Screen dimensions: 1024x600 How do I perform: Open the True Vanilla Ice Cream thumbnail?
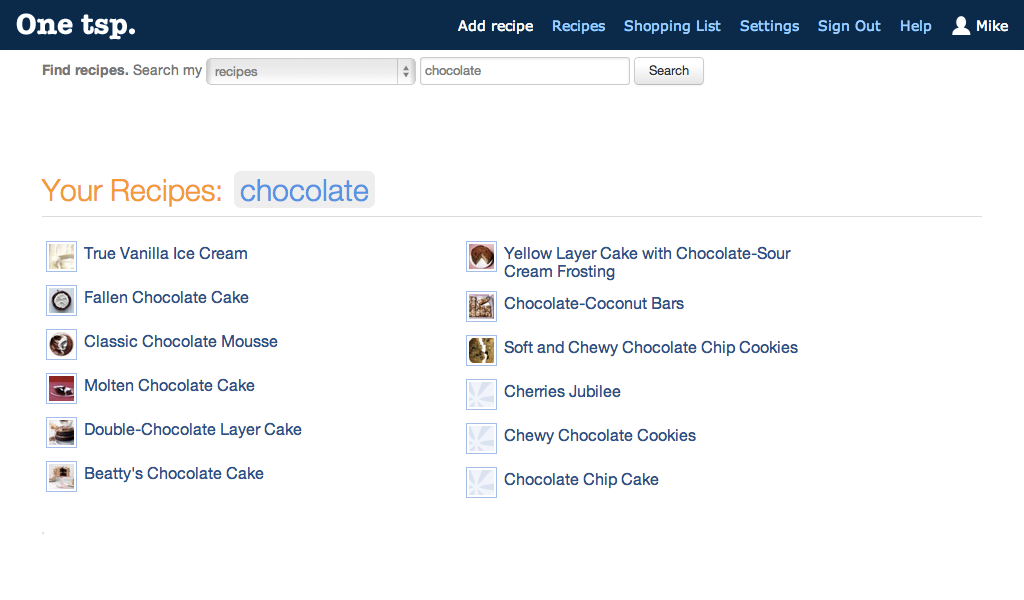click(61, 257)
